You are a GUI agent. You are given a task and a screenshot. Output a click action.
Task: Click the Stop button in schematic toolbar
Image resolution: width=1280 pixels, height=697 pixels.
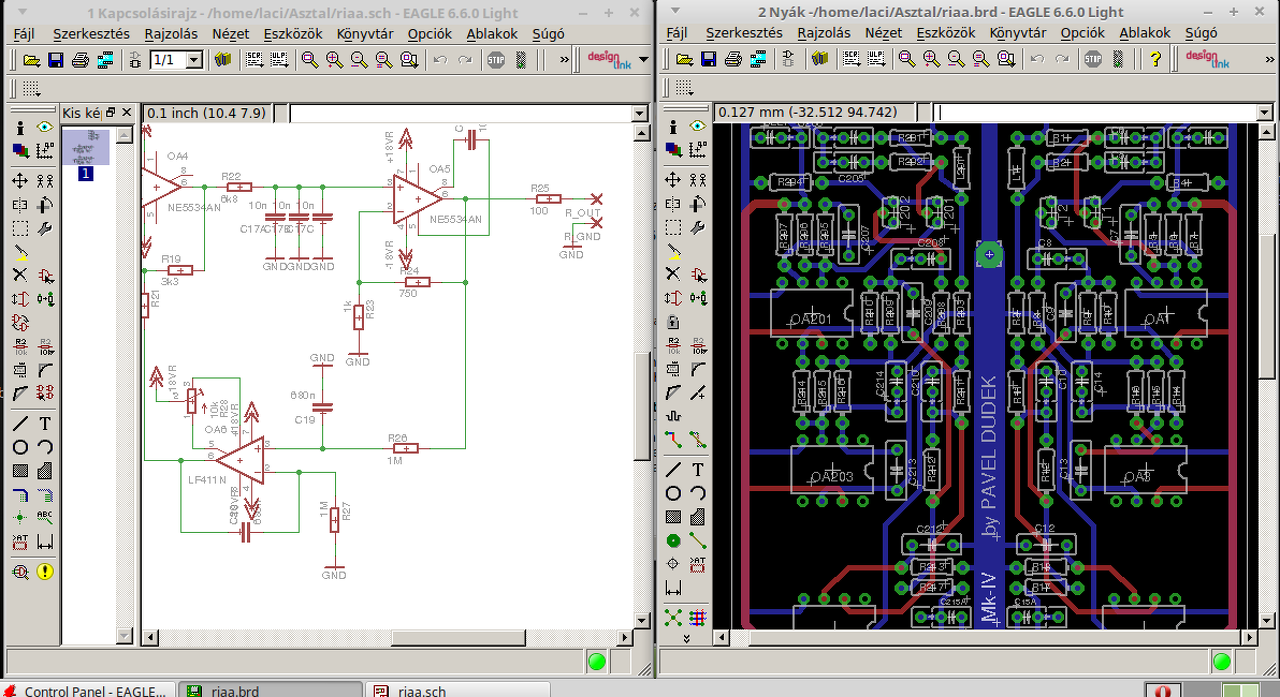[x=496, y=60]
